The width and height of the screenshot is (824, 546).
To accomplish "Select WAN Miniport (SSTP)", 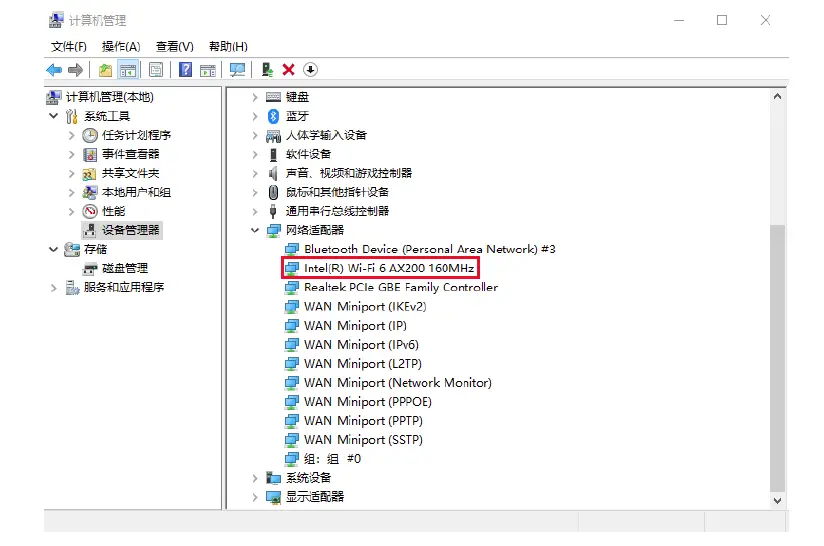I will [363, 440].
